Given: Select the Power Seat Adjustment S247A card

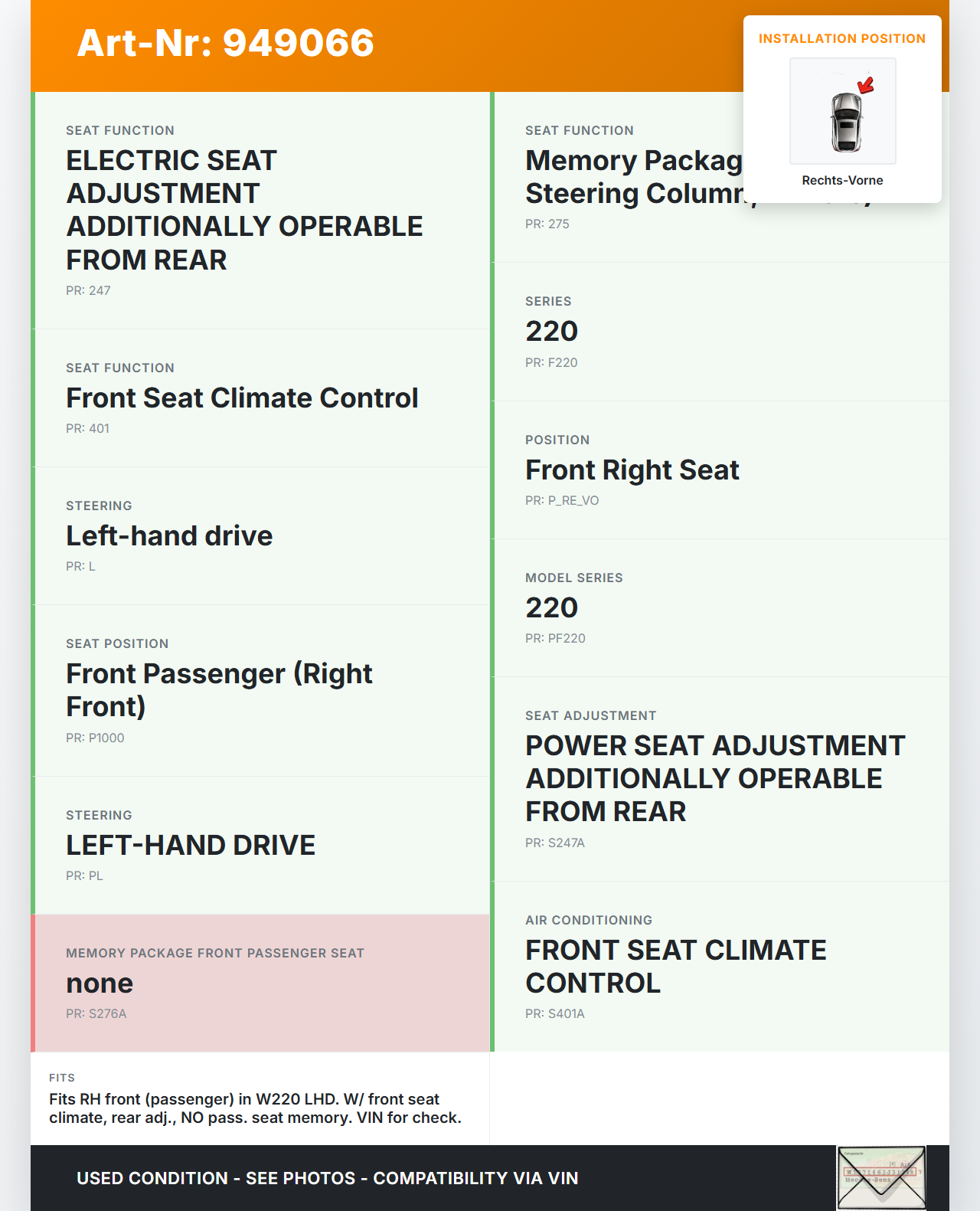Looking at the screenshot, I should [x=720, y=778].
